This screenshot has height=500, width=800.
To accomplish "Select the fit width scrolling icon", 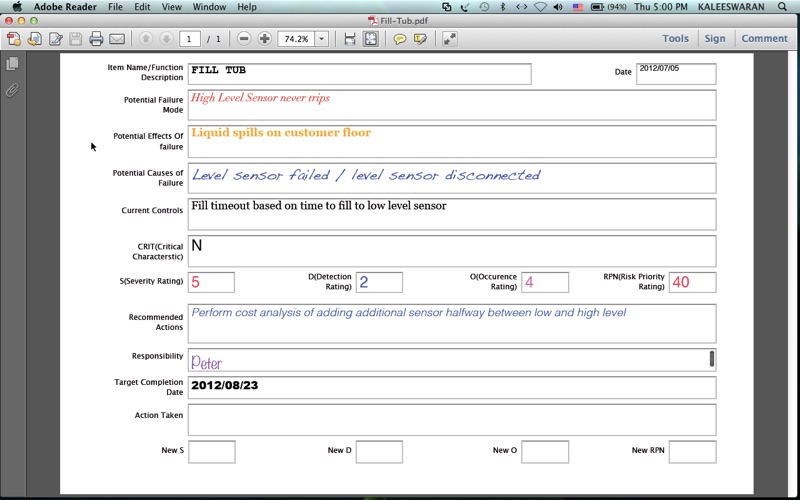I will tap(349, 39).
